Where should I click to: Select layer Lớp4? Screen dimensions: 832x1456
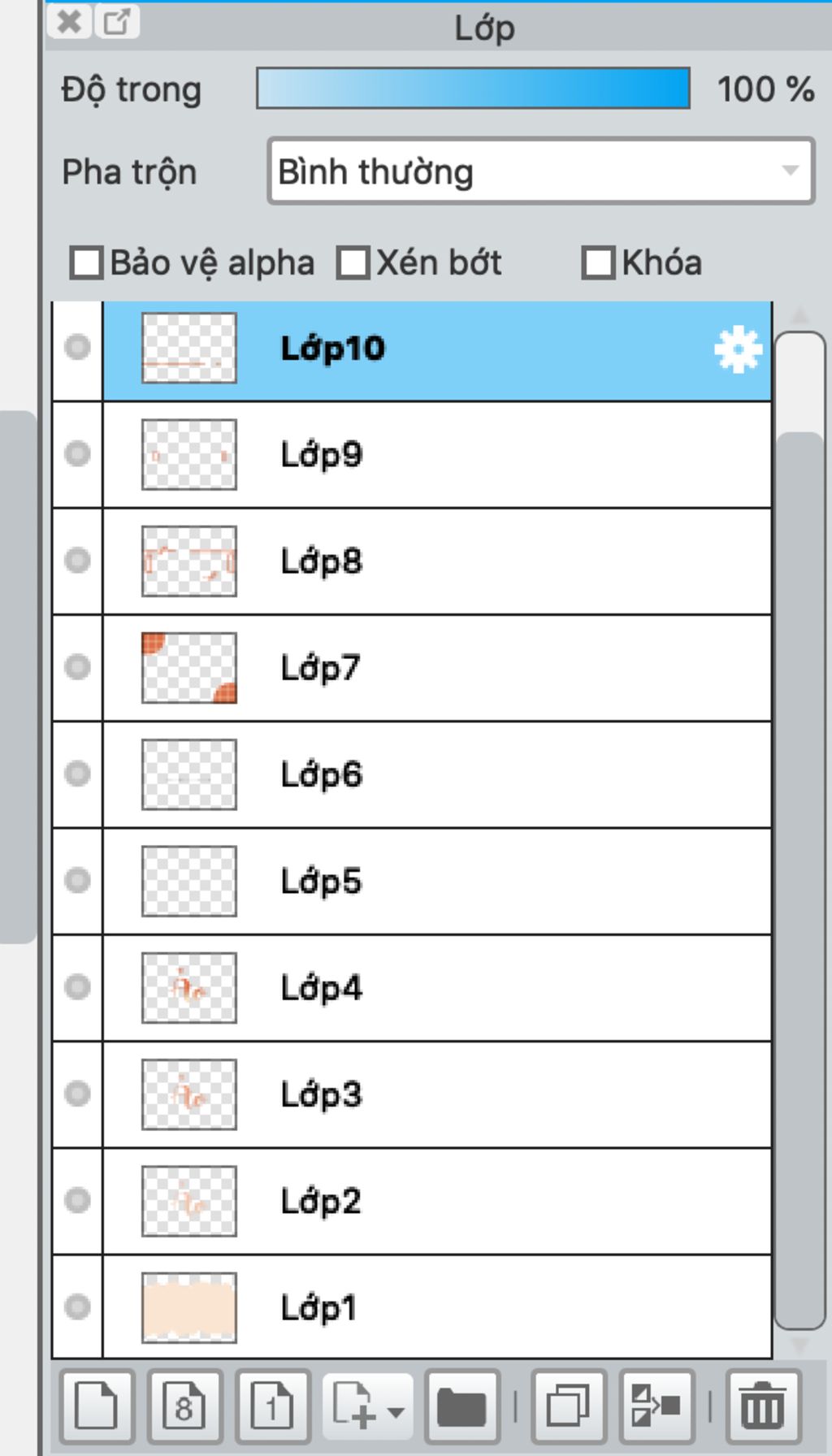(x=437, y=988)
